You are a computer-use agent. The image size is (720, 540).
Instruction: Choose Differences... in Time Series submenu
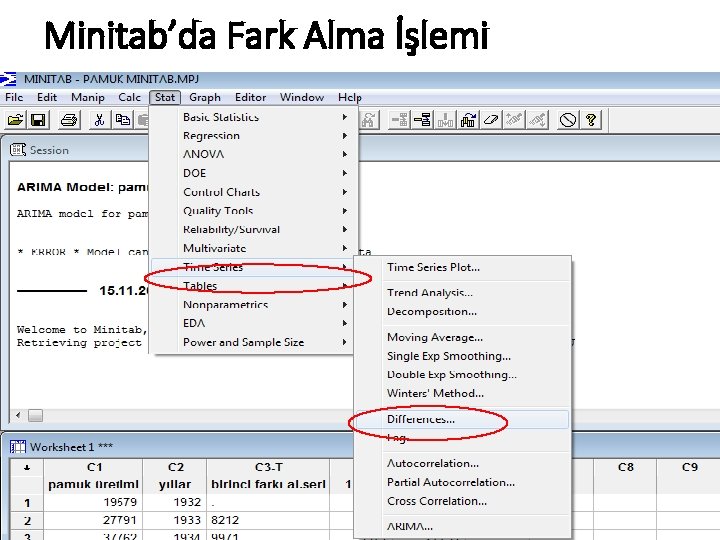462,419
